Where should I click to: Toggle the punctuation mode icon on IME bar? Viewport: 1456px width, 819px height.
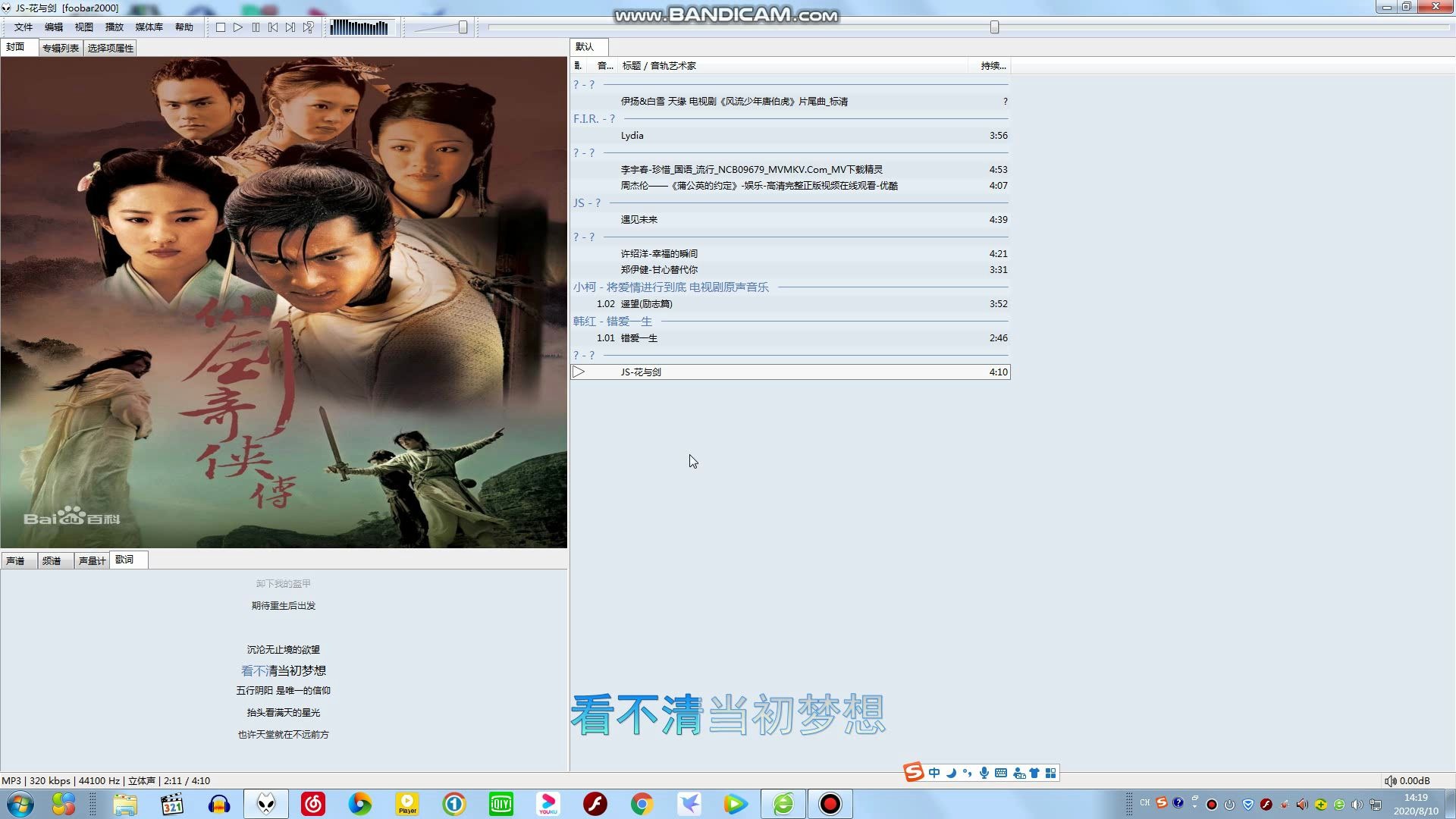(x=968, y=773)
